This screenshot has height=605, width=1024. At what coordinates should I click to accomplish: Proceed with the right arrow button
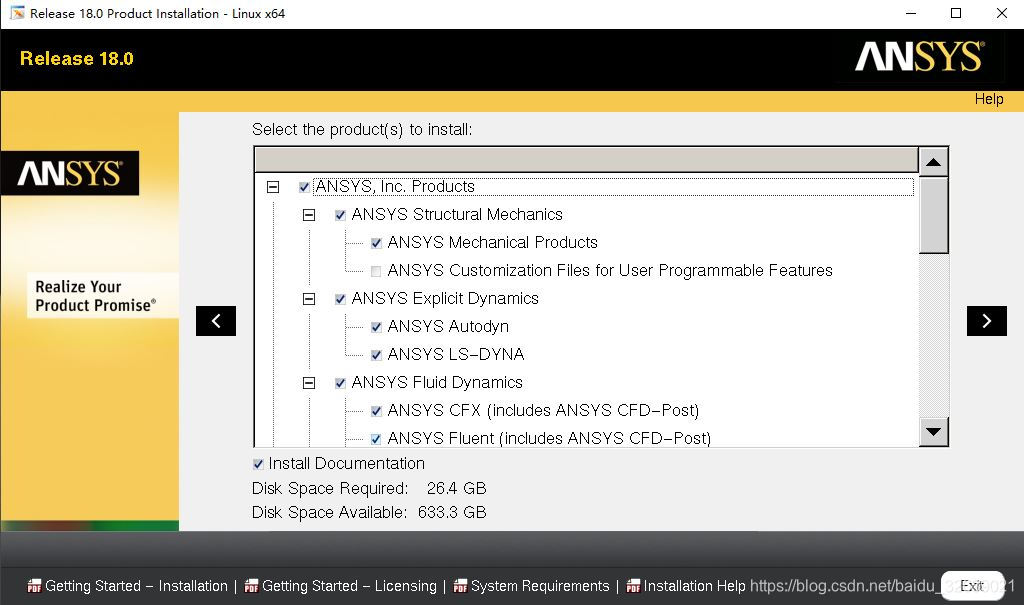click(986, 321)
